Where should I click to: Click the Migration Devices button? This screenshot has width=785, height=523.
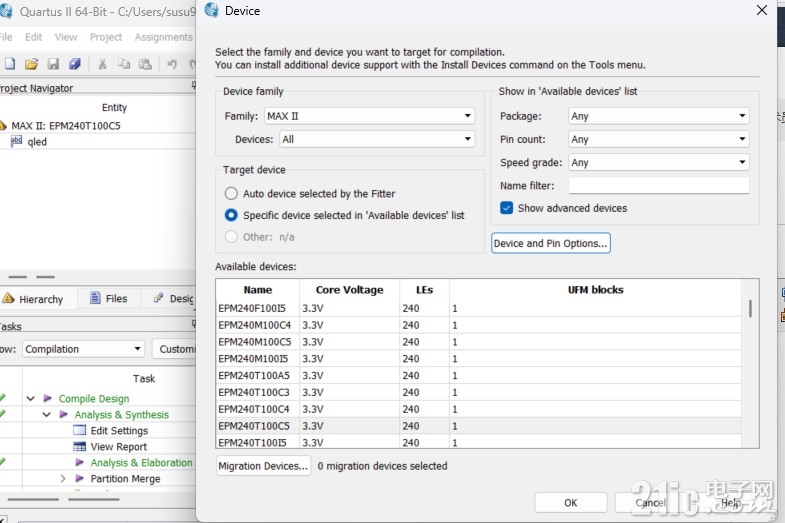pyautogui.click(x=263, y=466)
